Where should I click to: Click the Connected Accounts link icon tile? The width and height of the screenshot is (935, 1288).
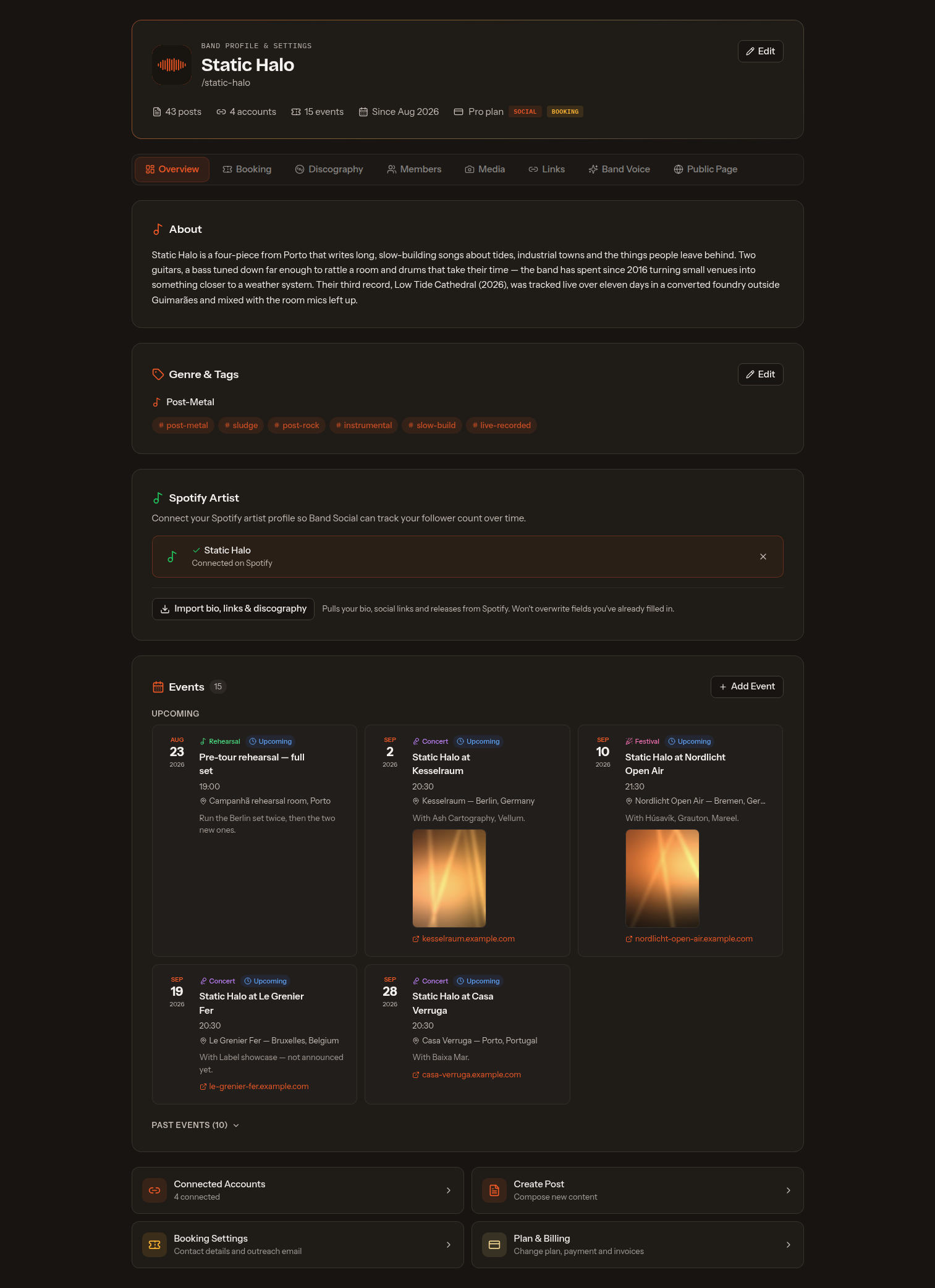point(154,1190)
